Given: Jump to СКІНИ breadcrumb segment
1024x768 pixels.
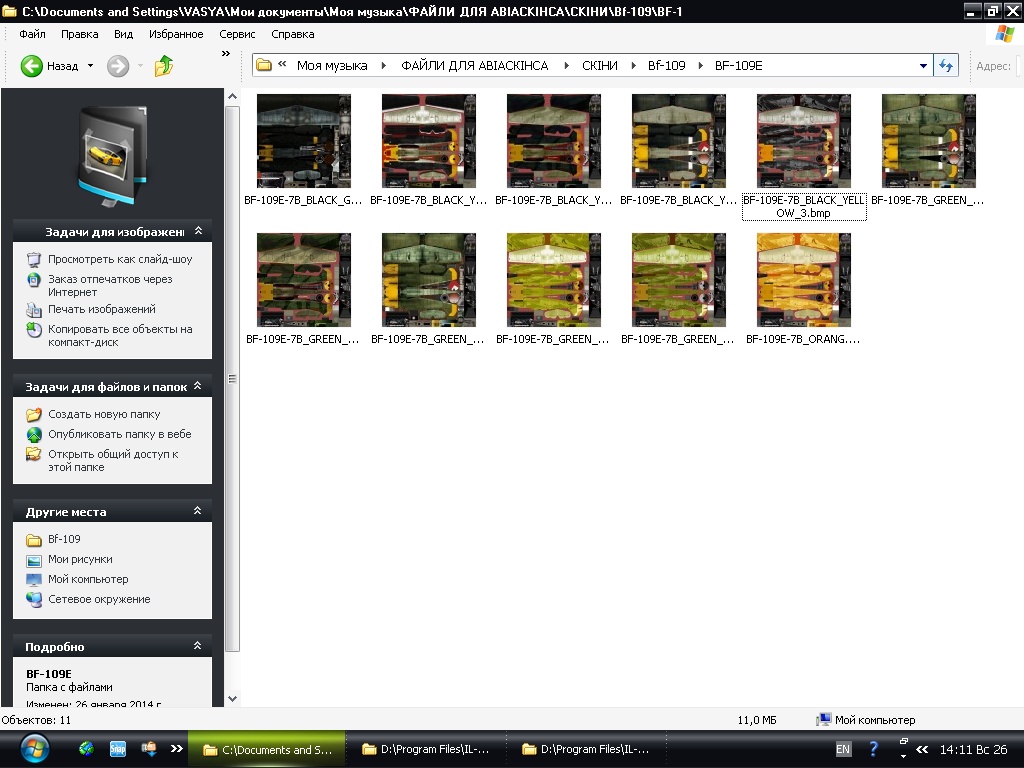Looking at the screenshot, I should pyautogui.click(x=600, y=65).
